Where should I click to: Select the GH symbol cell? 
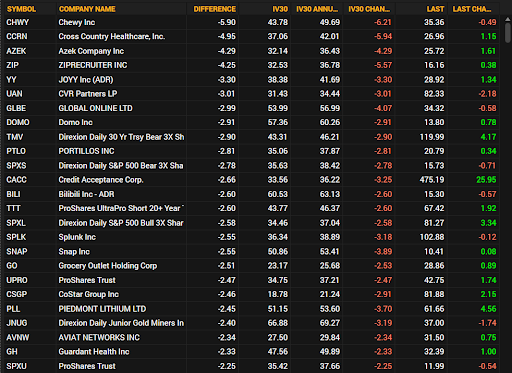click(12, 352)
